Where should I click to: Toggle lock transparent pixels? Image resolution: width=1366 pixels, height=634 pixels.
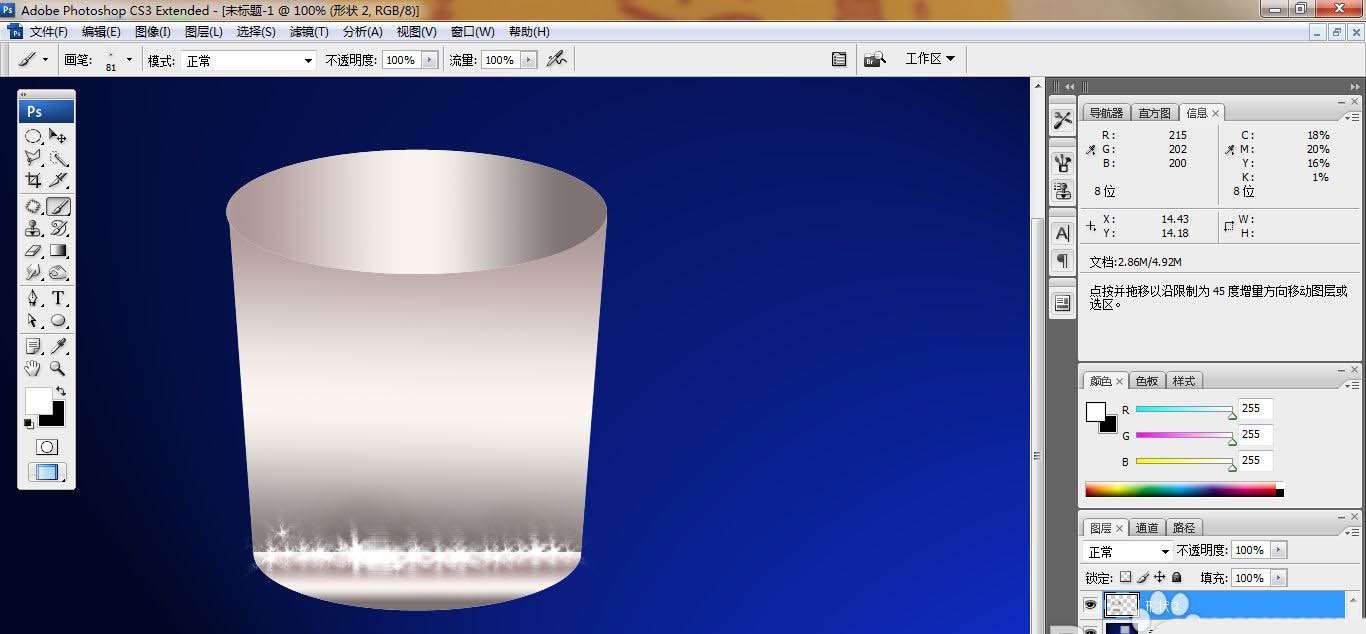[x=1125, y=577]
